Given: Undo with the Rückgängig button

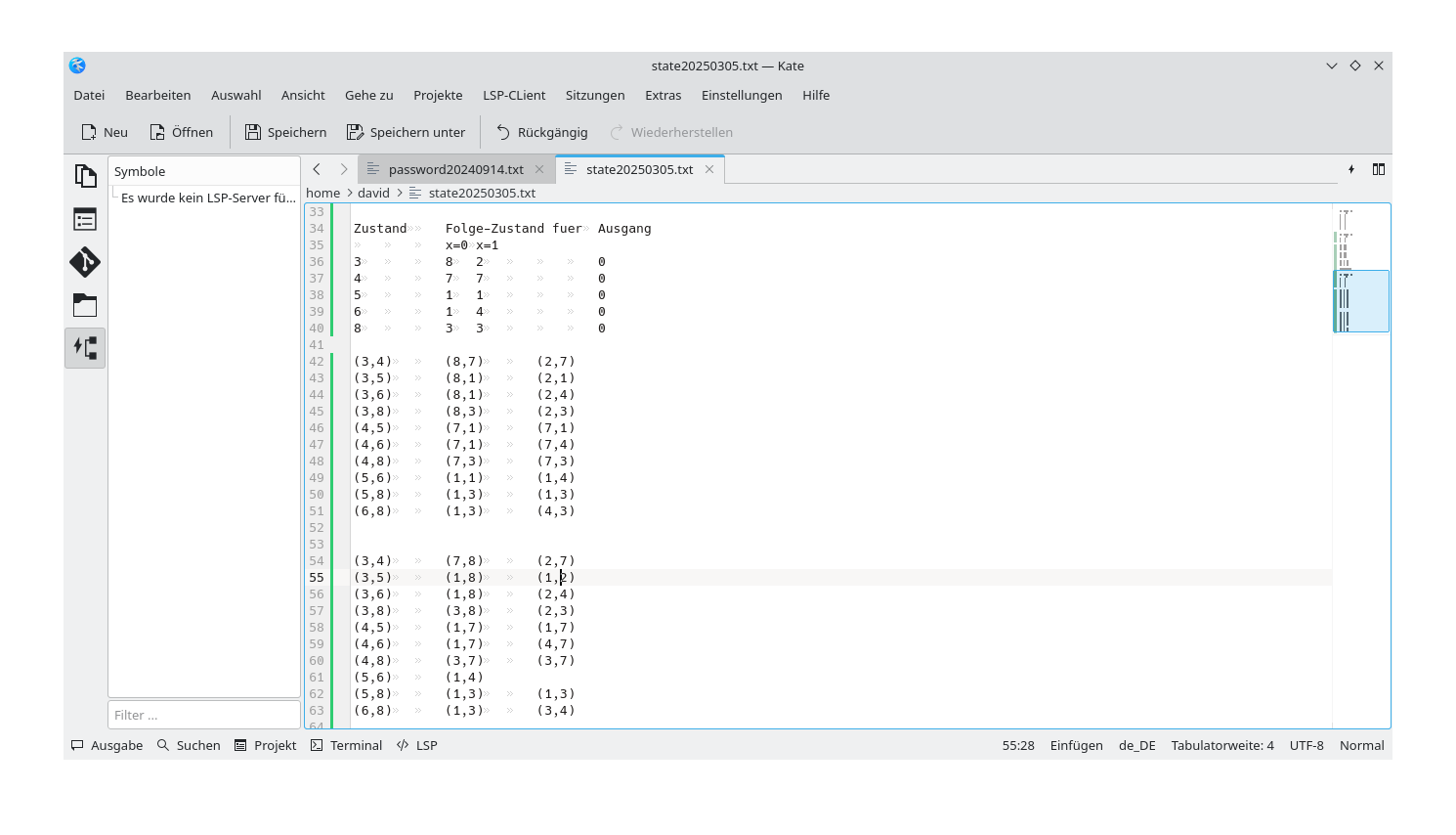Looking at the screenshot, I should pos(541,132).
